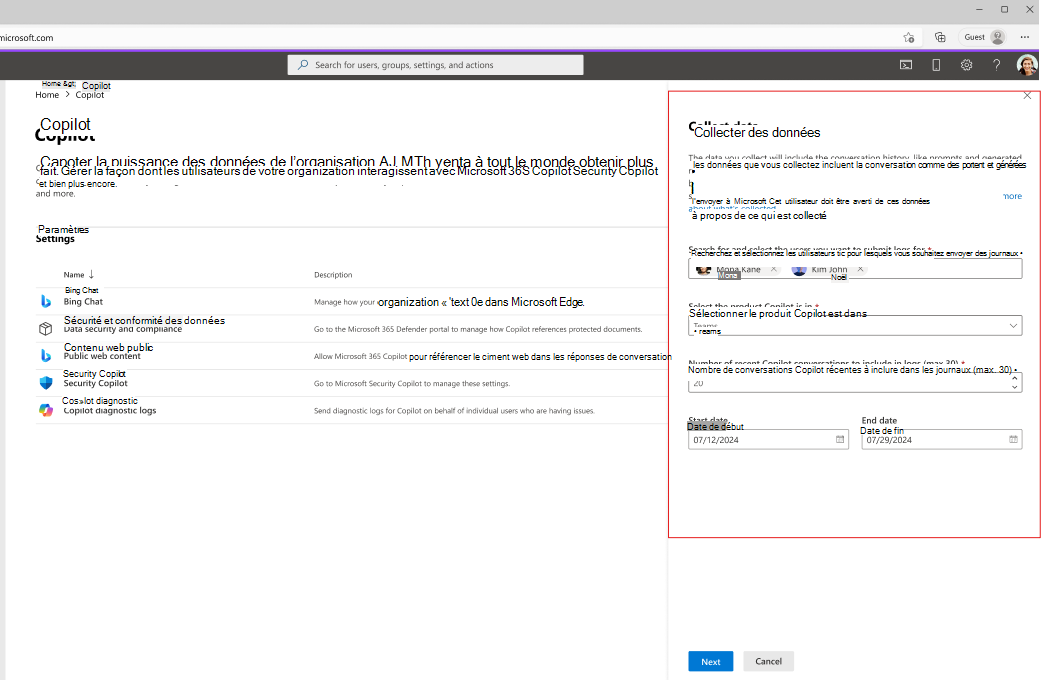
Task: Click the Next button
Action: click(x=710, y=661)
